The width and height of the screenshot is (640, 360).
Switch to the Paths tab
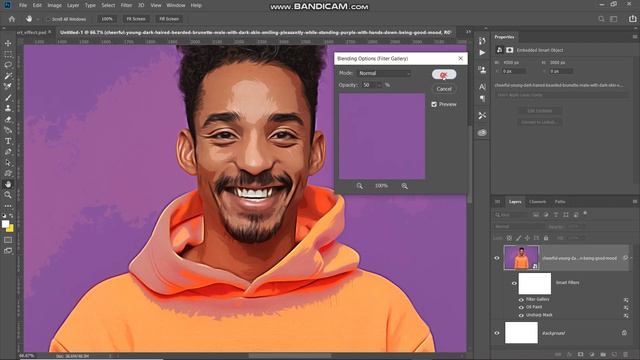coord(560,202)
